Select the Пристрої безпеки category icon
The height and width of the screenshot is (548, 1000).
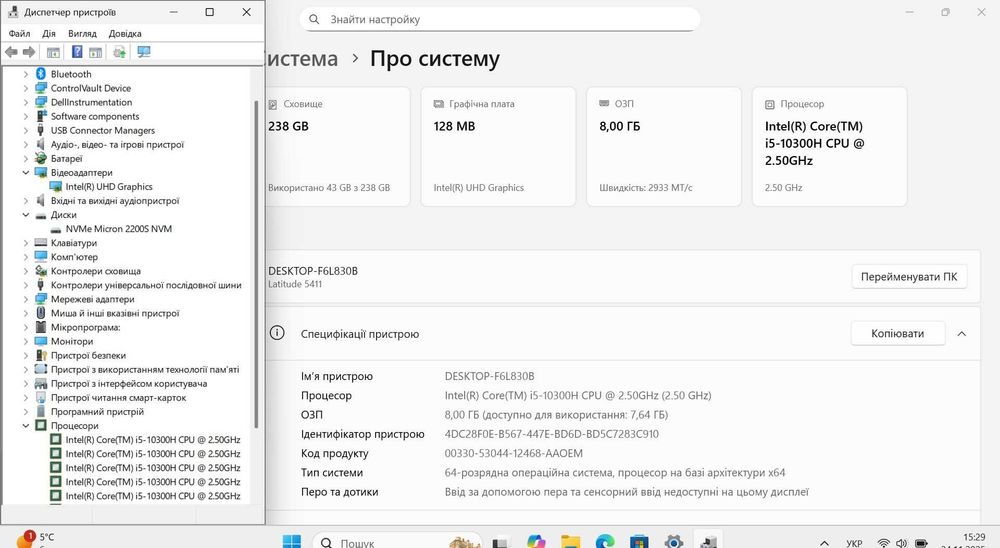[41, 355]
